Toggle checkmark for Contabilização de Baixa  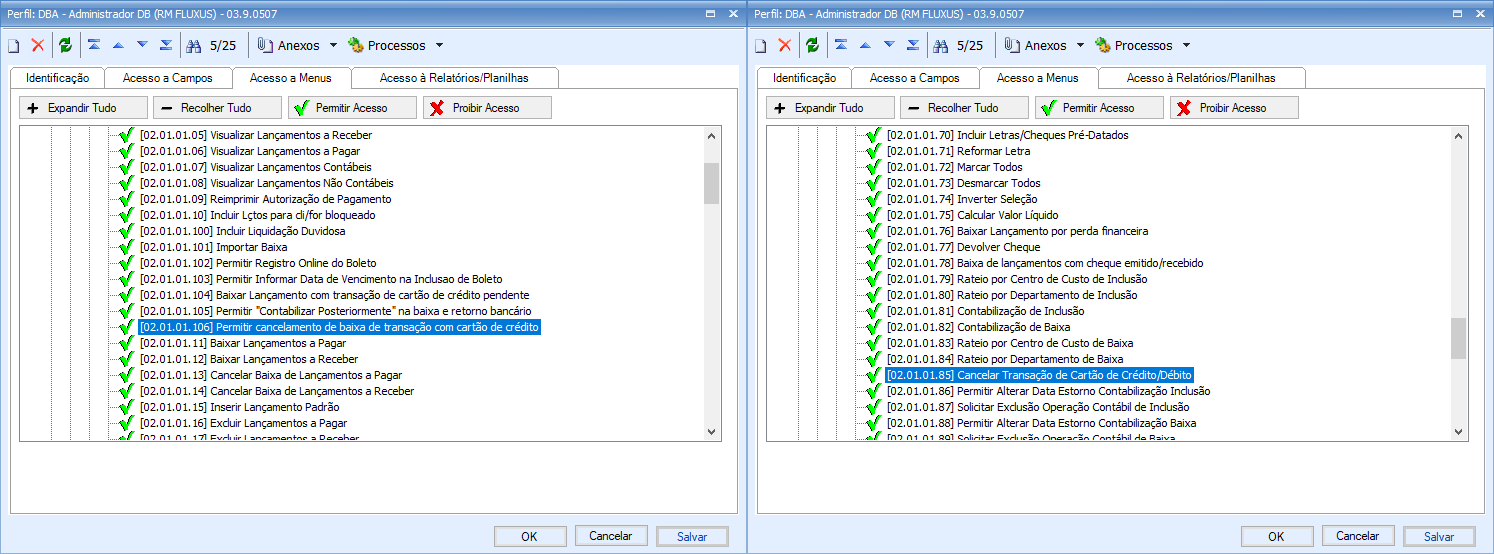coord(873,327)
